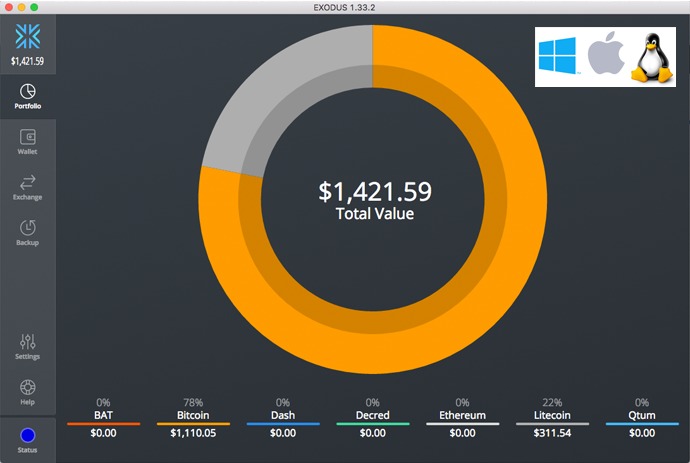Select the Bitcoin asset label
This screenshot has height=463, width=690.
193,415
